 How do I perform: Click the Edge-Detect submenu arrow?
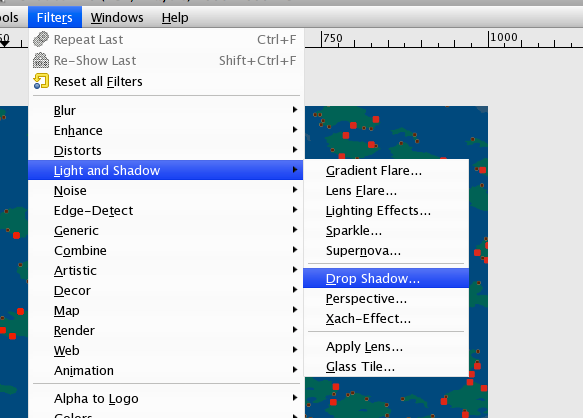(295, 209)
